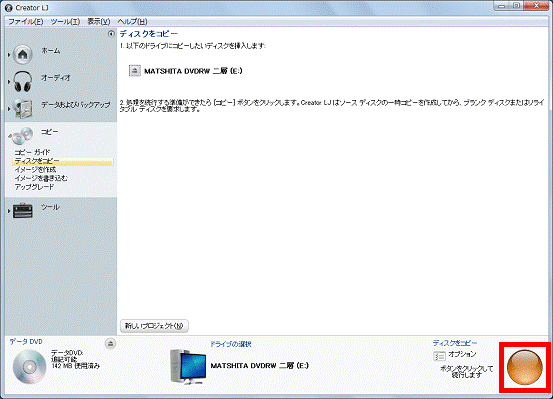Click the orange copy start button
This screenshot has width=553, height=399.
525,367
